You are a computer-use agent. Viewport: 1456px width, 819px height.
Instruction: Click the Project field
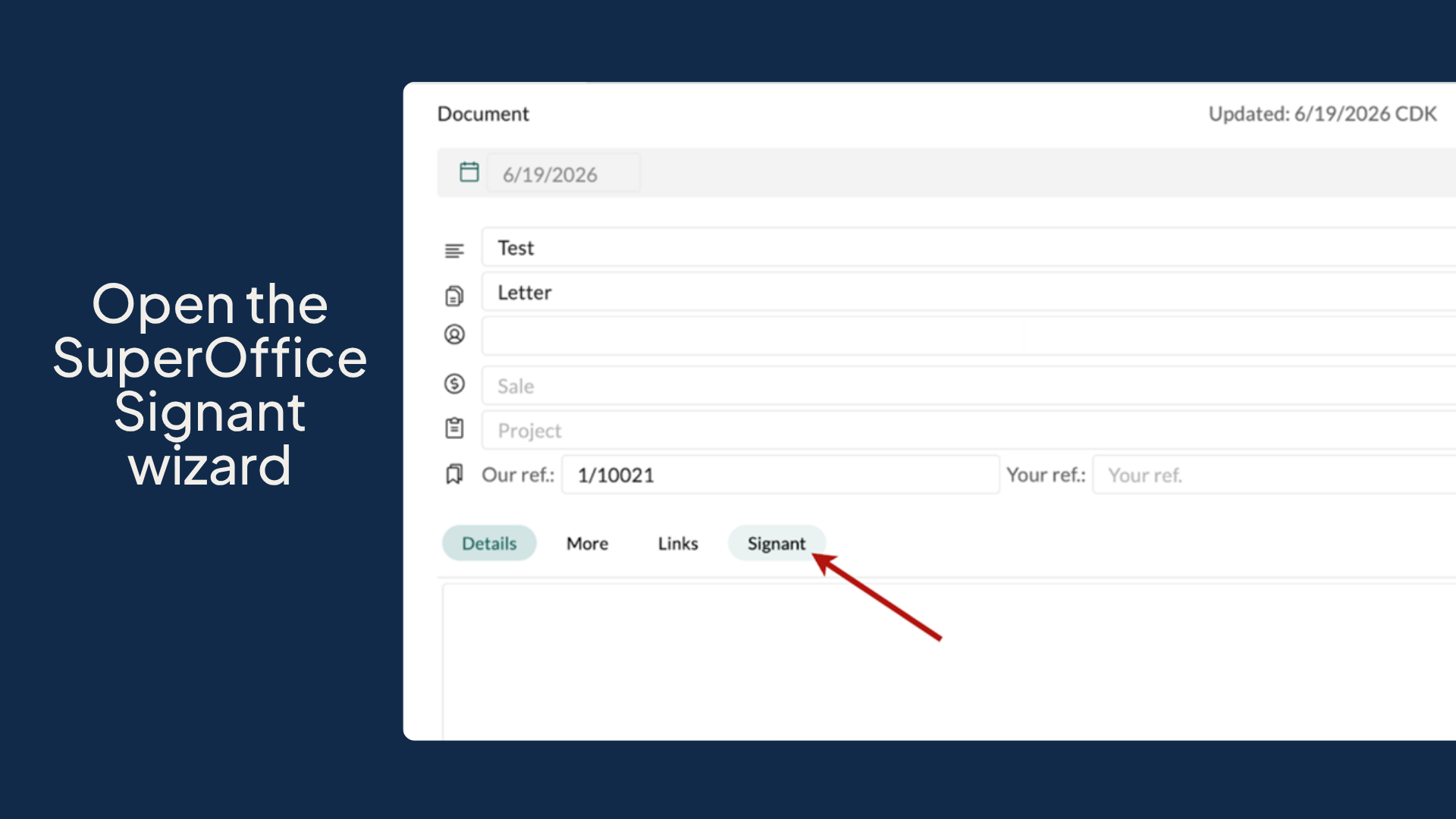968,430
